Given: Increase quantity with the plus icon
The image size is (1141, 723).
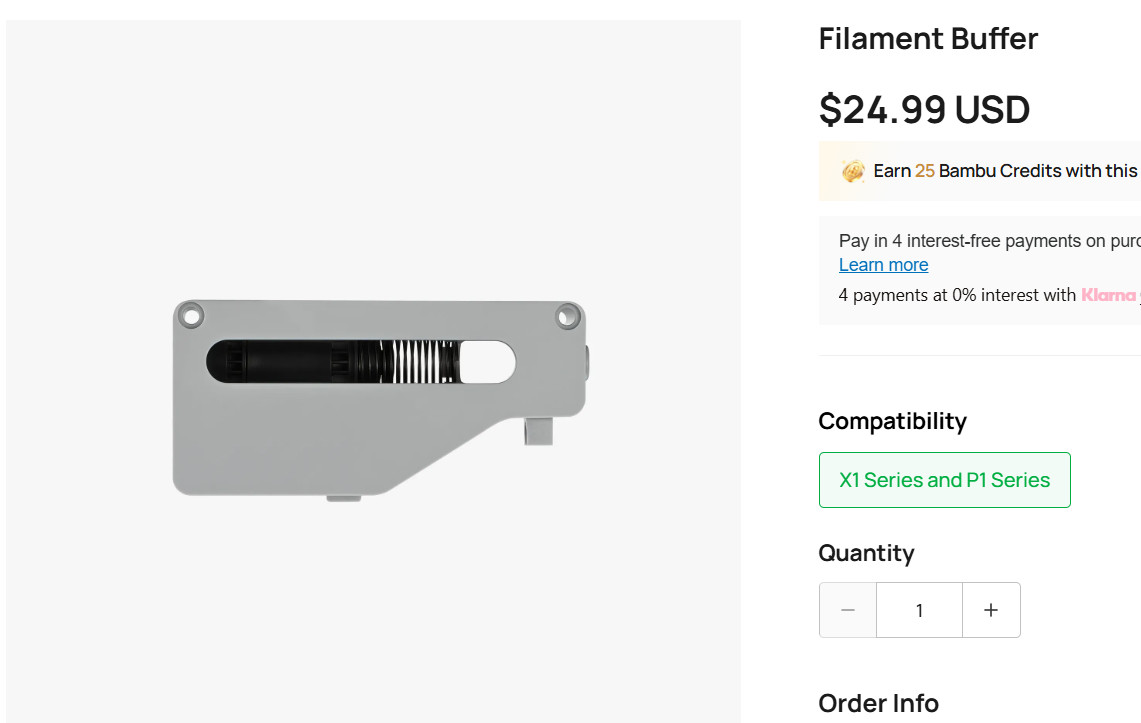Looking at the screenshot, I should [x=991, y=610].
